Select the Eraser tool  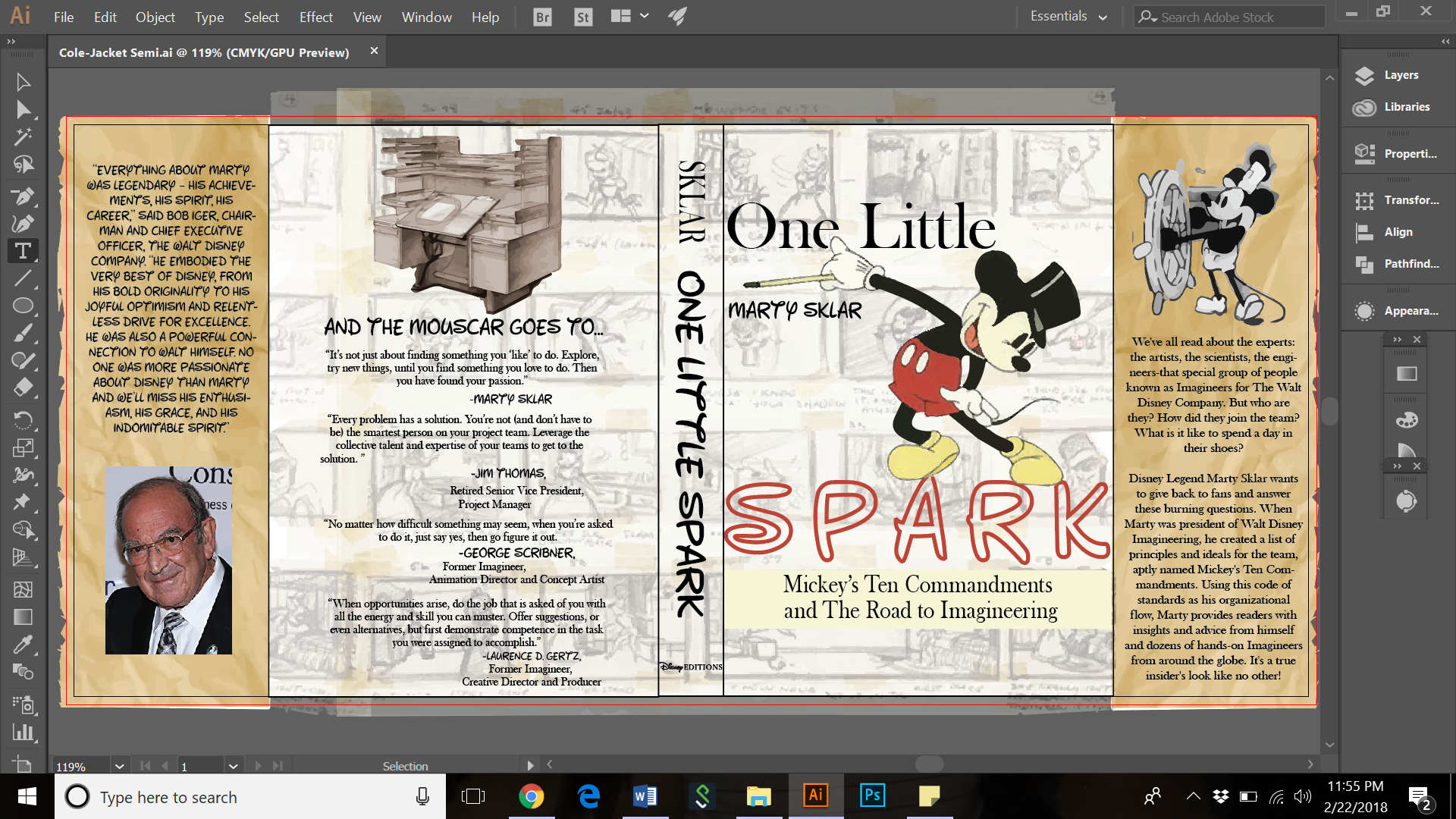pyautogui.click(x=23, y=388)
